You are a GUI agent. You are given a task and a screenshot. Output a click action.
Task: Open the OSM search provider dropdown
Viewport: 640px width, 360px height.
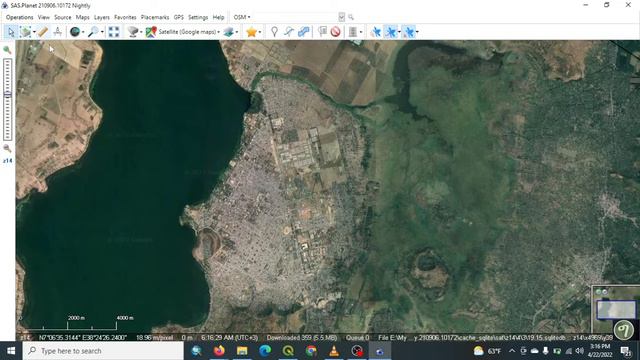click(x=242, y=17)
